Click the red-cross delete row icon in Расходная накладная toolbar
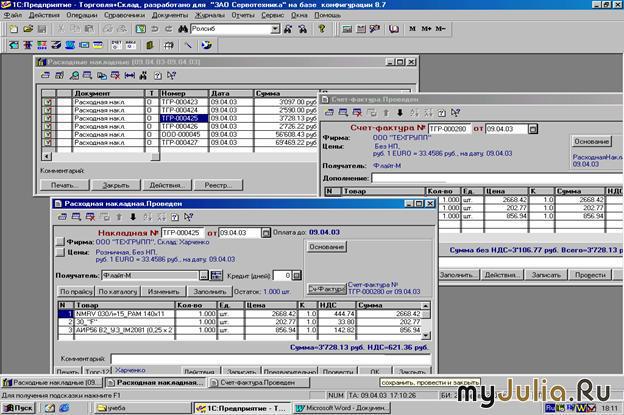 tap(91, 217)
